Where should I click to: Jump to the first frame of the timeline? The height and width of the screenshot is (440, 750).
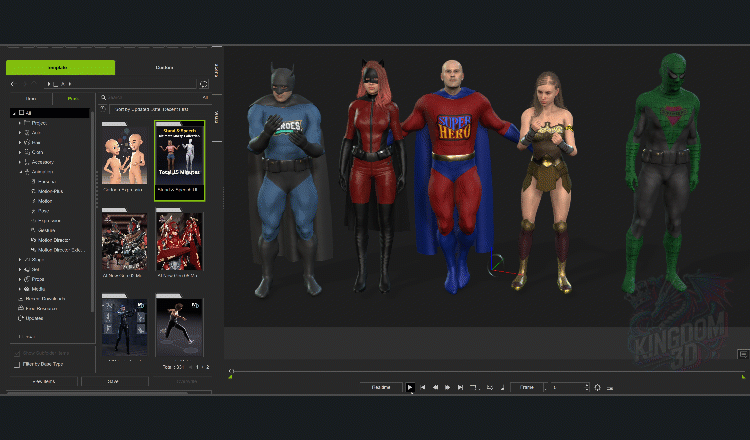(x=422, y=387)
